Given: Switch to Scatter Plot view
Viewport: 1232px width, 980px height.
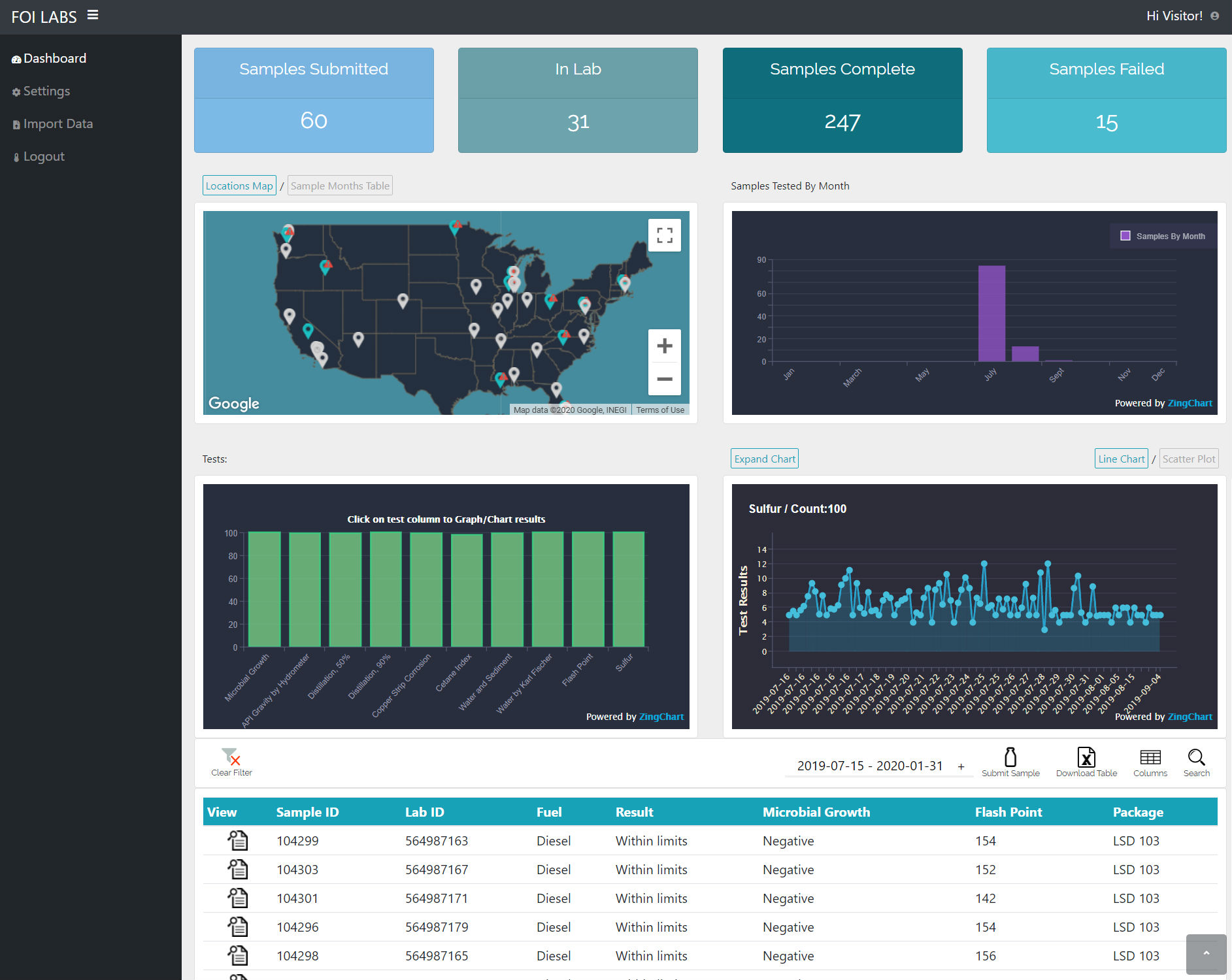Looking at the screenshot, I should pyautogui.click(x=1188, y=459).
